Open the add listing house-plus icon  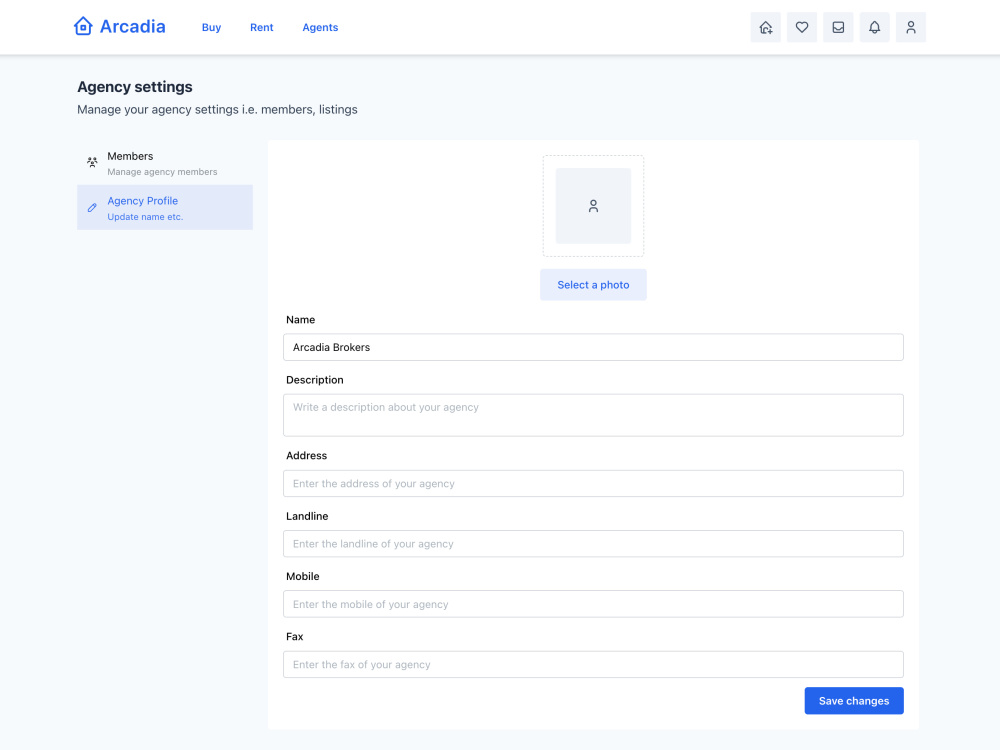click(765, 27)
